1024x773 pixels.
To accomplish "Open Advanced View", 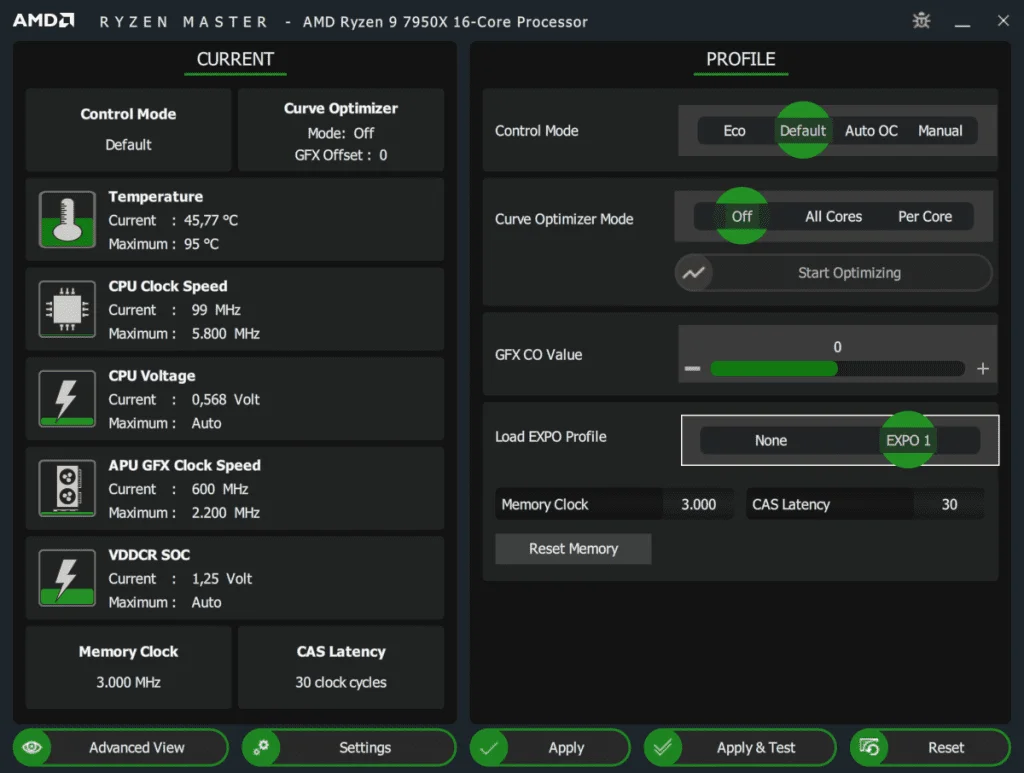I will tap(121, 747).
